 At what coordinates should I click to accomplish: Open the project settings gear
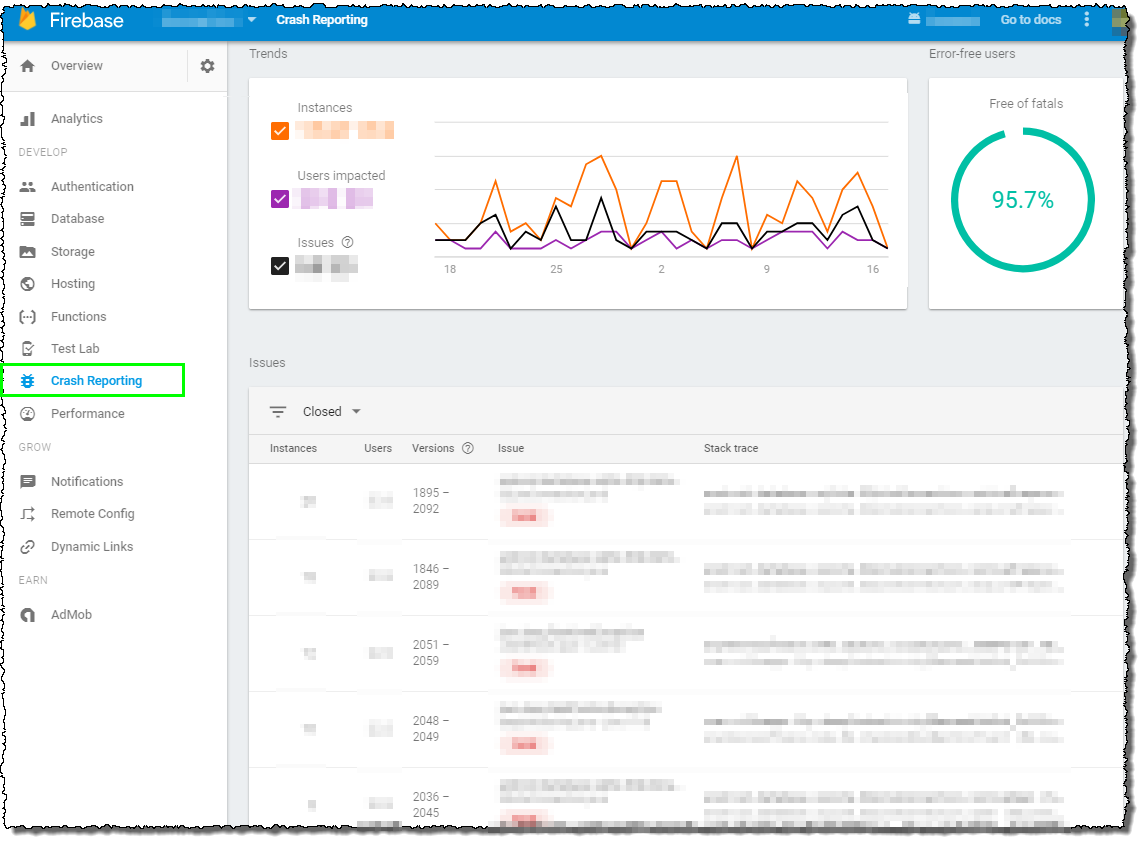(x=208, y=67)
